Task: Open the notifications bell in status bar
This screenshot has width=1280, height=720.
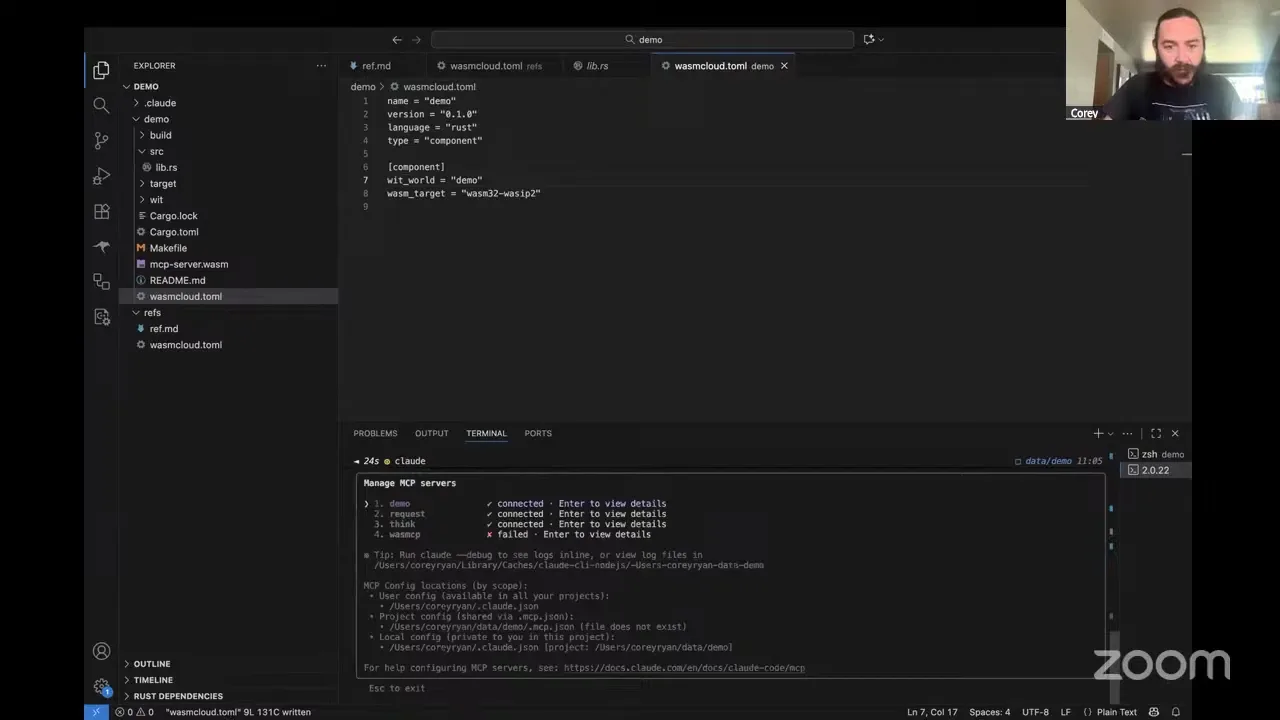Action: [x=1176, y=712]
